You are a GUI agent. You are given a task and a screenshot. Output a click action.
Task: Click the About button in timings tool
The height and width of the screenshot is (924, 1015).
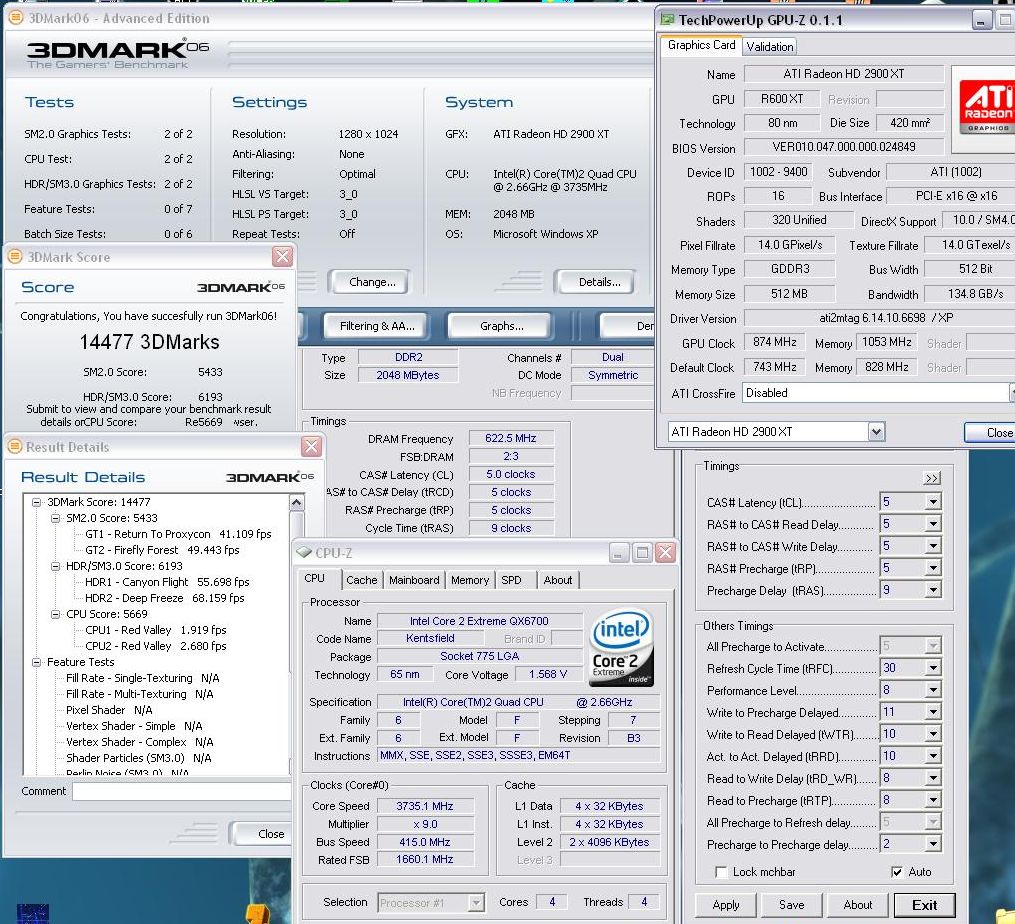[858, 905]
